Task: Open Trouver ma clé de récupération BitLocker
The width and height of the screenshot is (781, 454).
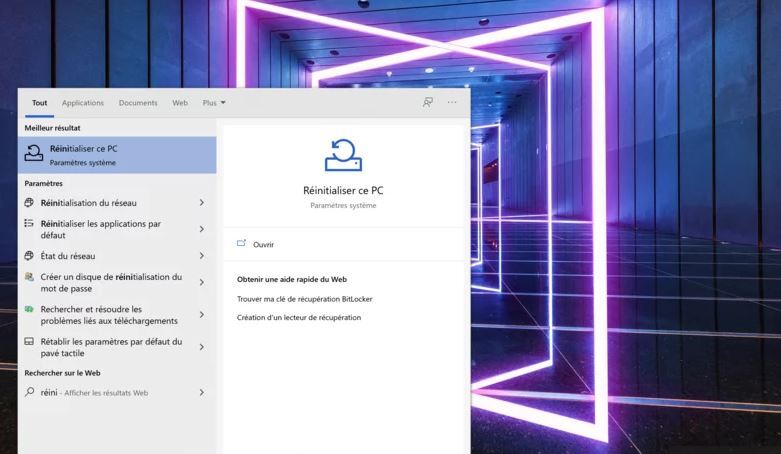Action: [x=304, y=299]
